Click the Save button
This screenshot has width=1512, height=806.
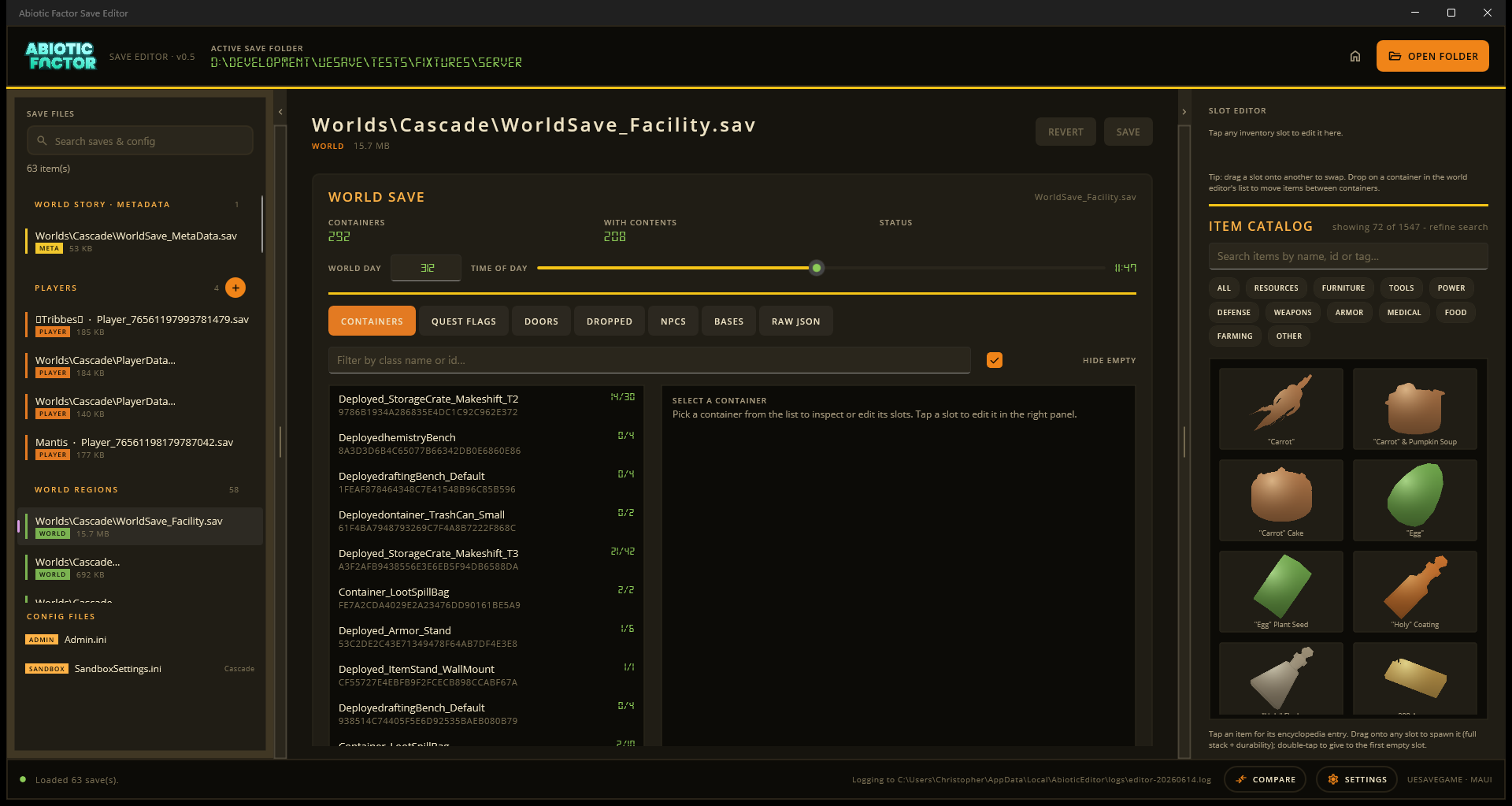click(x=1128, y=132)
